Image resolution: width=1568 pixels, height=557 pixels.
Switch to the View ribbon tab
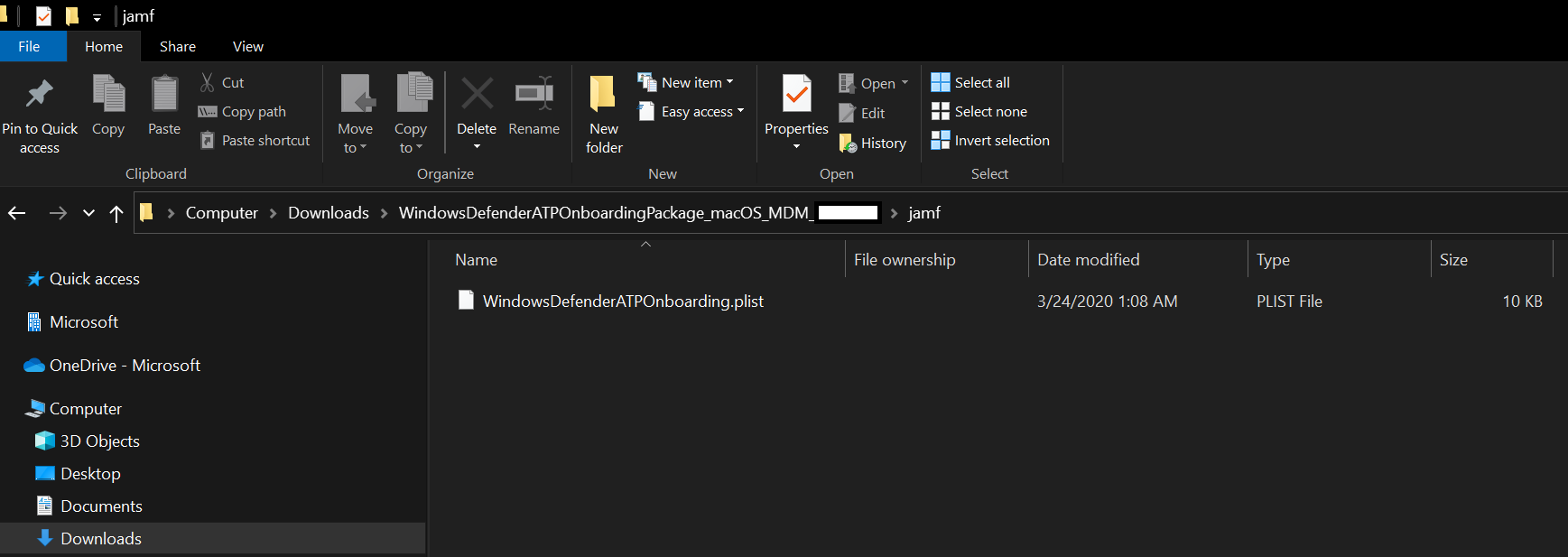[x=248, y=46]
